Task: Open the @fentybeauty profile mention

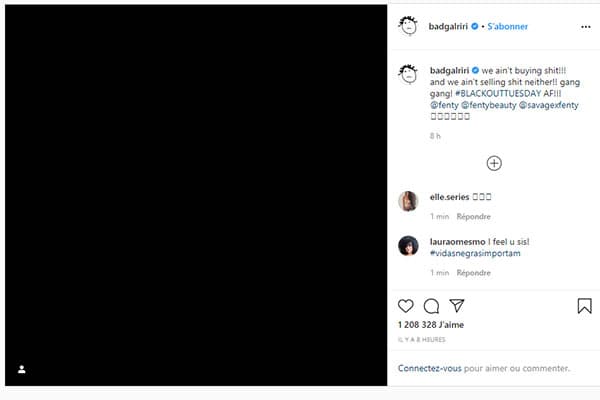Action: (x=489, y=105)
